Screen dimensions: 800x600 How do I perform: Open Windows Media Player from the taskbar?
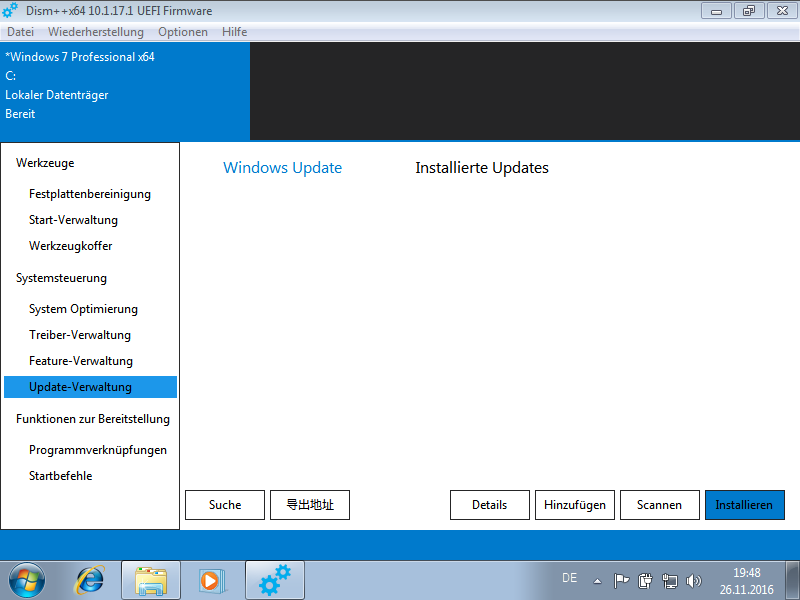tap(211, 581)
